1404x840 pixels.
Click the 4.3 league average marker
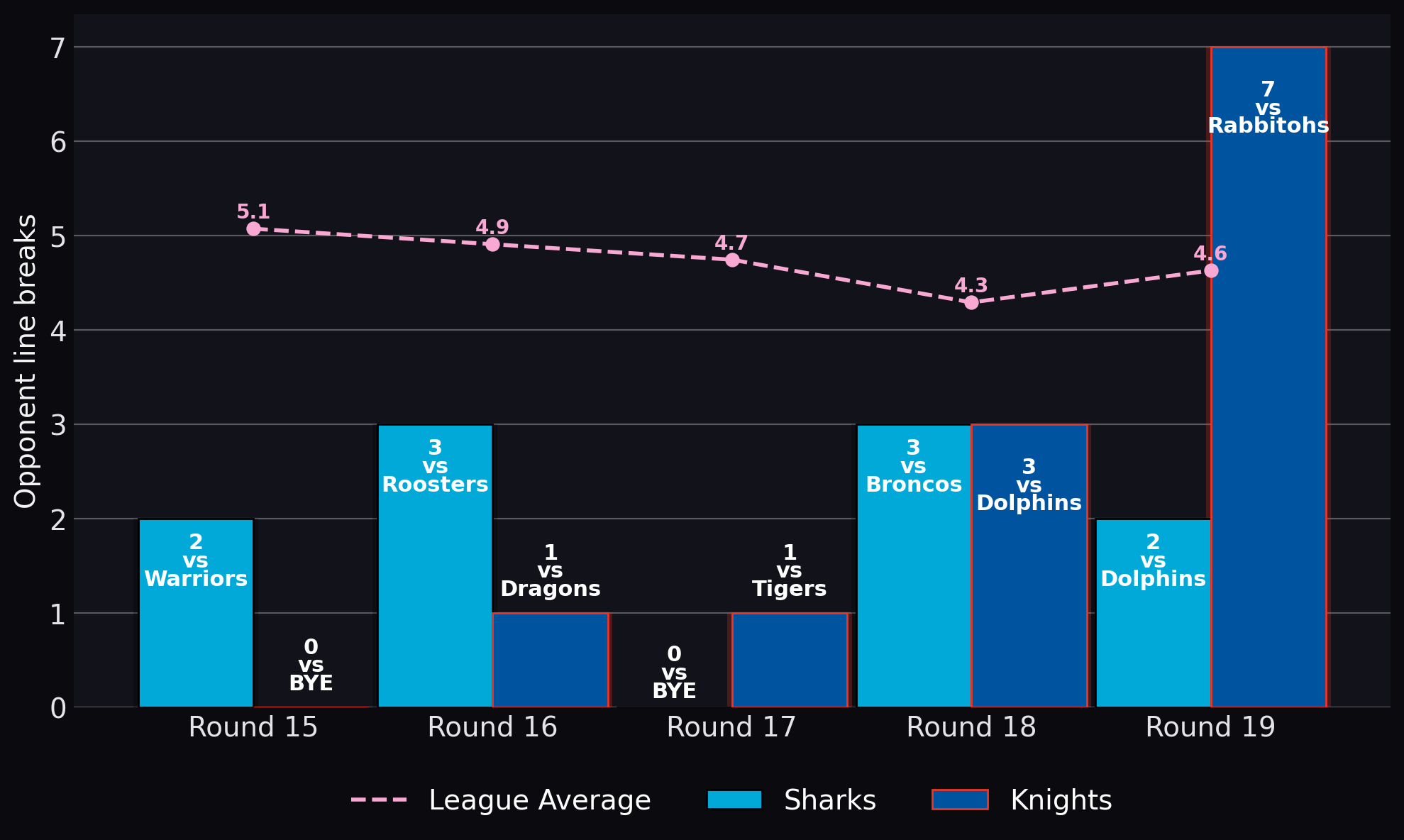pyautogui.click(x=971, y=302)
